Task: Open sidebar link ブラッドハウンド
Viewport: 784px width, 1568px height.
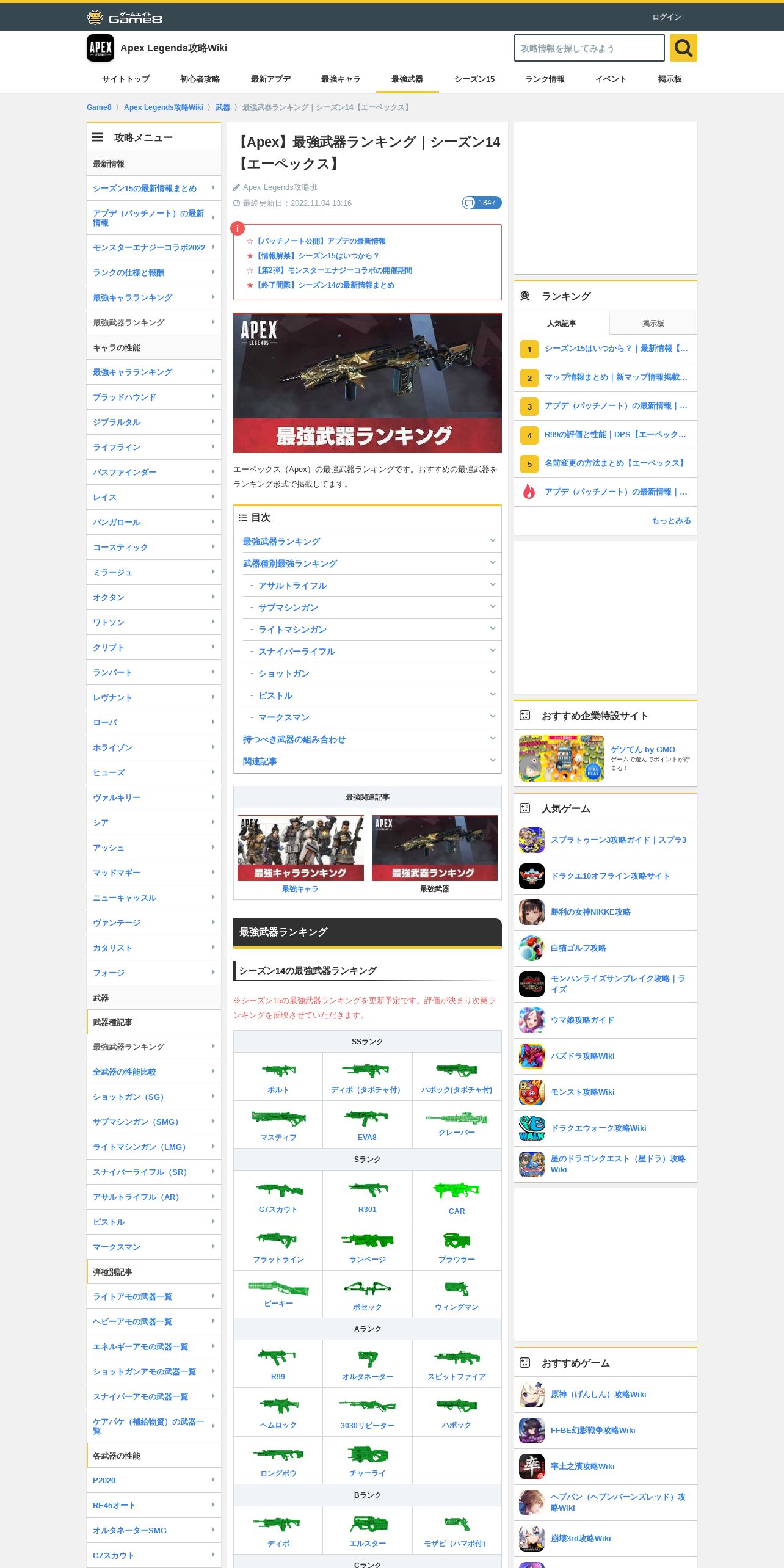Action: coord(154,397)
